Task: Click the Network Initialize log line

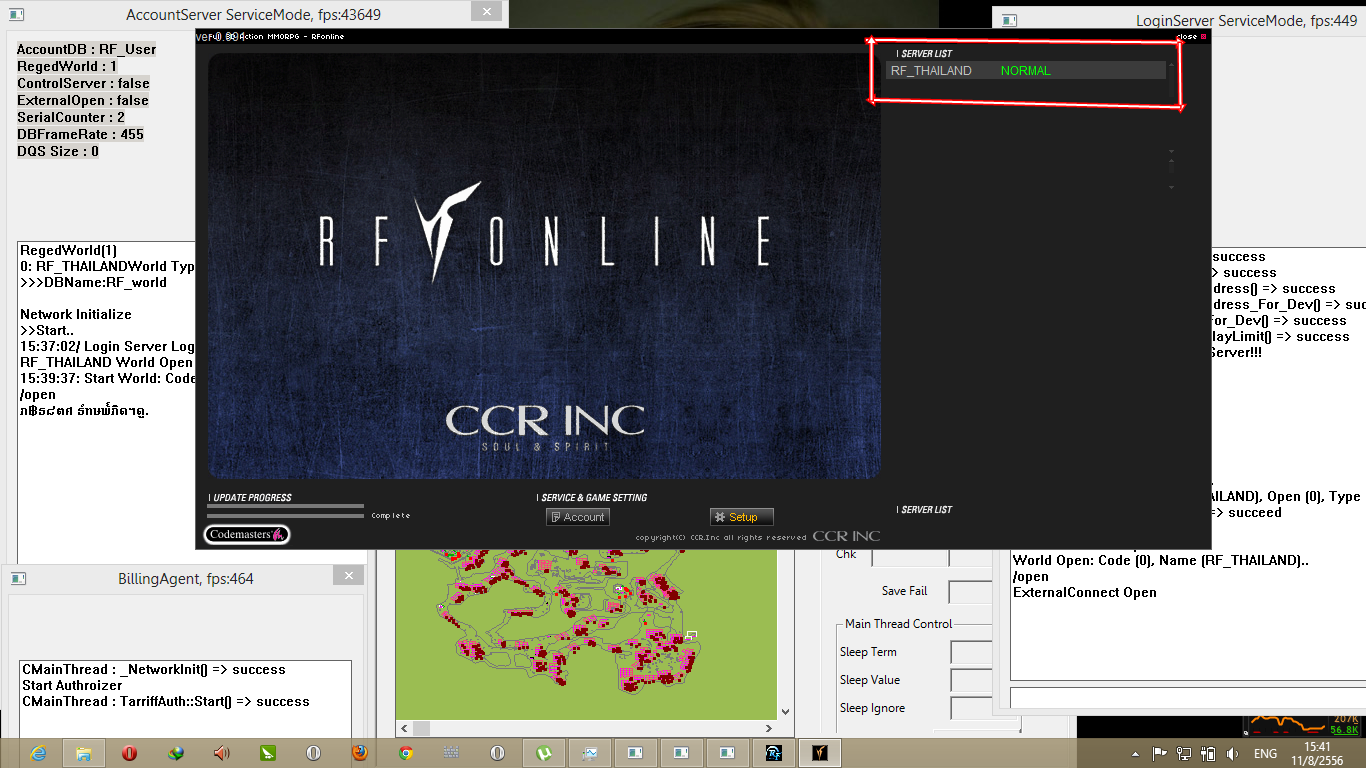Action: click(76, 314)
